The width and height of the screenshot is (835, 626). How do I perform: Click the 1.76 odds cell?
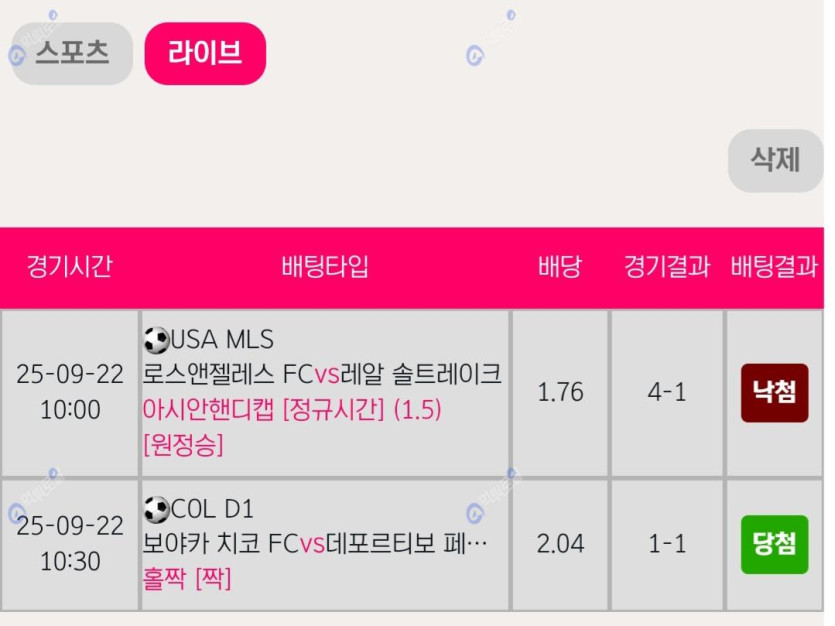pos(560,393)
